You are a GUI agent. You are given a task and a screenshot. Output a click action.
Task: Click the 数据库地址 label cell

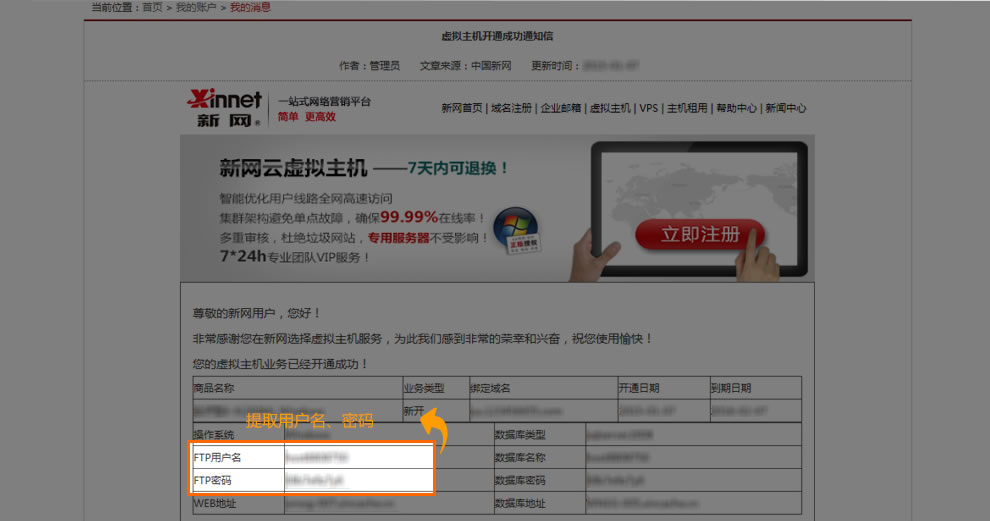539,503
